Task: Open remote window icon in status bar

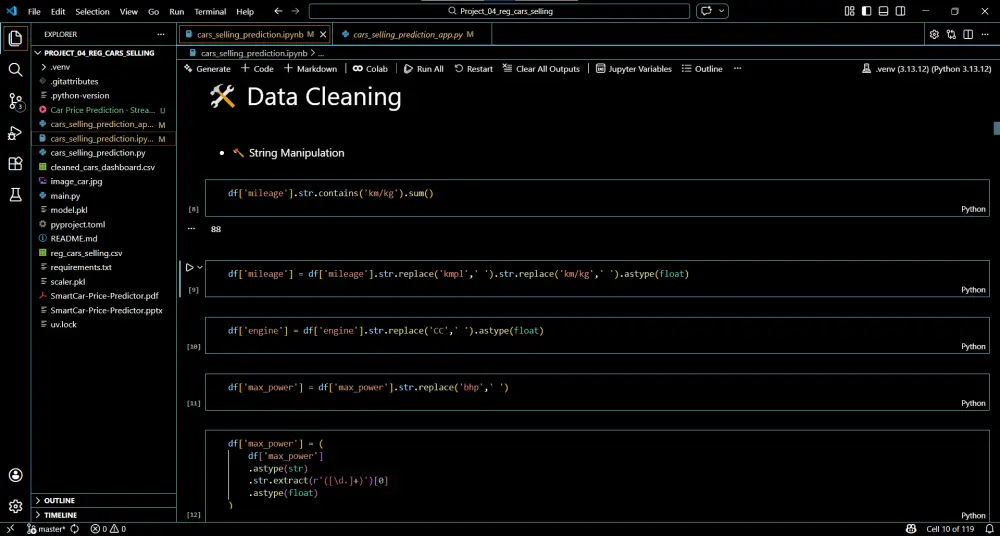Action: click(10, 529)
